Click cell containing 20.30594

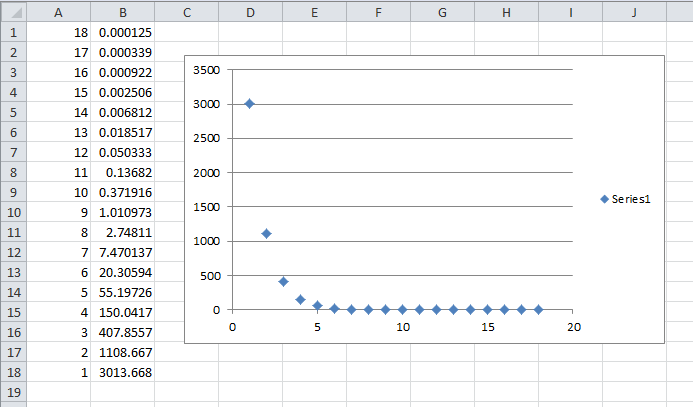point(122,272)
